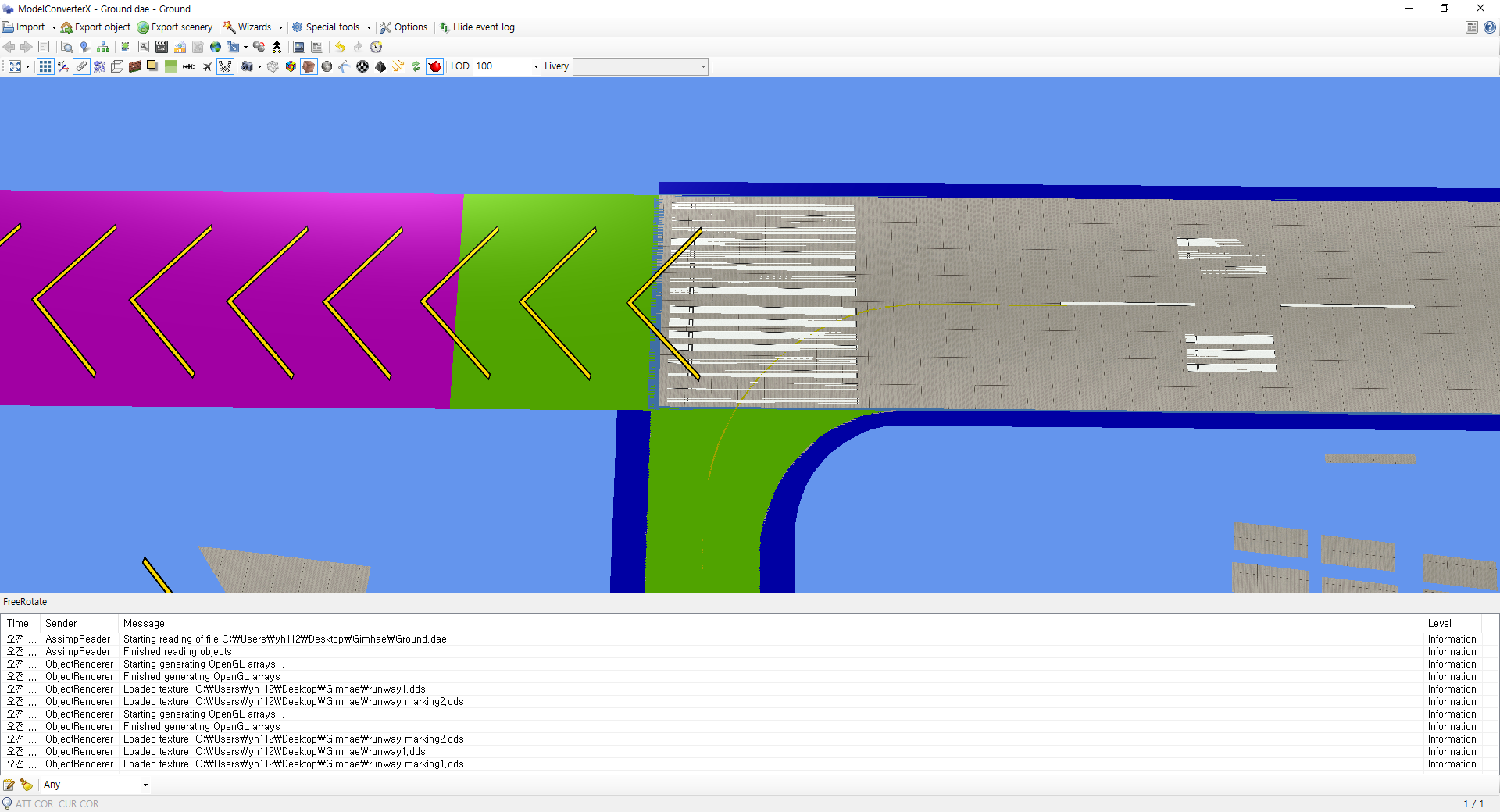Open the Hierarchy Editor icon

(x=102, y=47)
